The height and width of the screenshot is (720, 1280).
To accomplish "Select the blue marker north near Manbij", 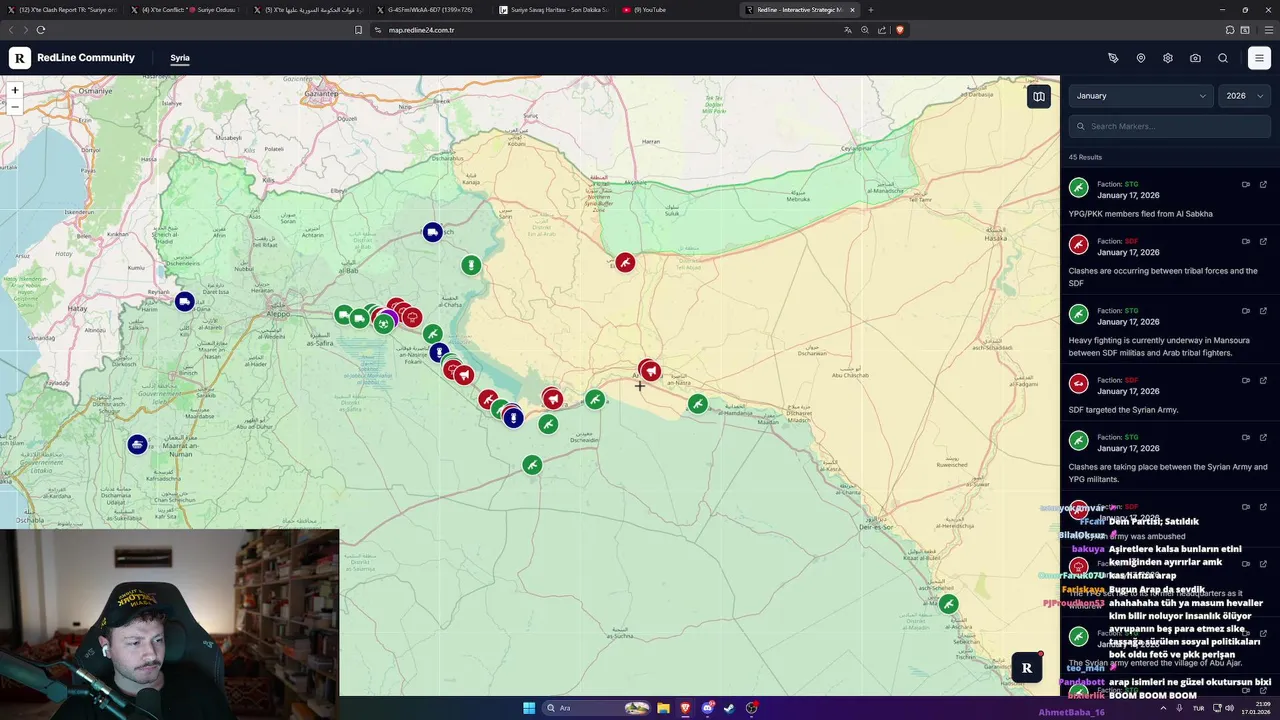I will click(432, 232).
